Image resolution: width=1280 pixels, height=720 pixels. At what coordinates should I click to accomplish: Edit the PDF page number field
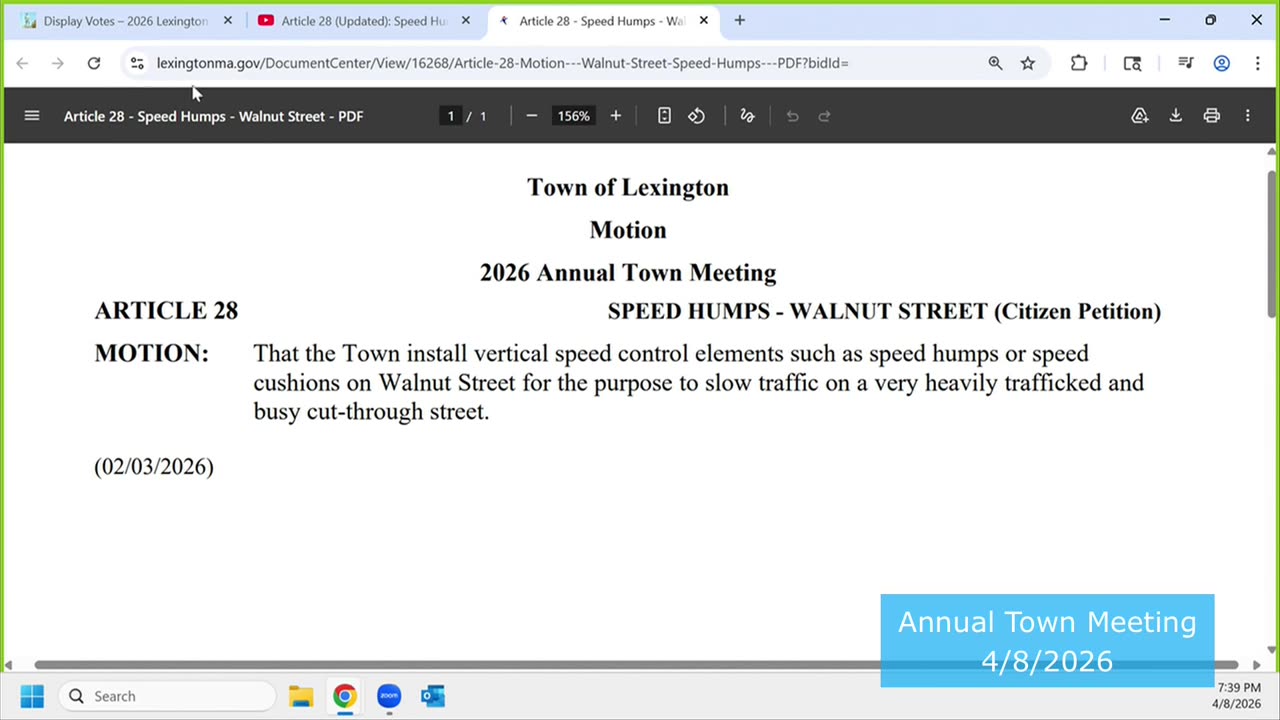click(x=451, y=116)
